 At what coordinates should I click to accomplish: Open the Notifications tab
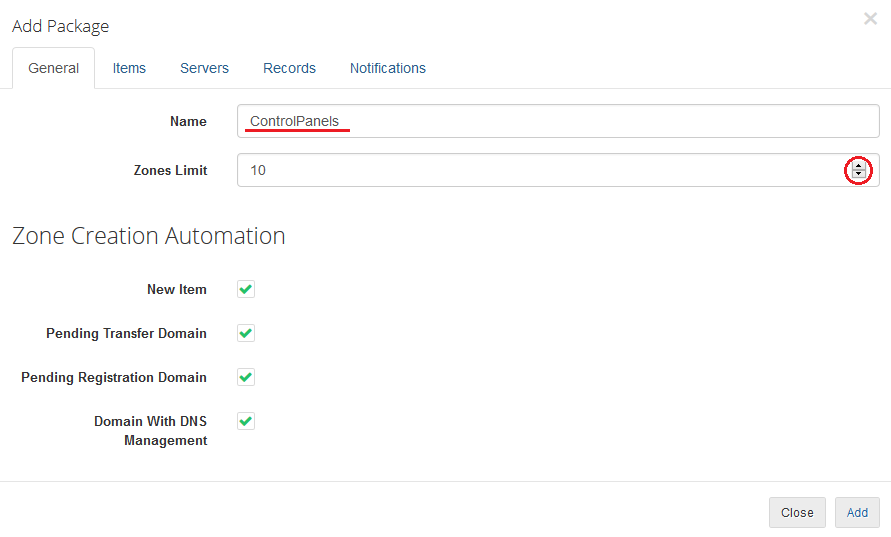click(387, 68)
